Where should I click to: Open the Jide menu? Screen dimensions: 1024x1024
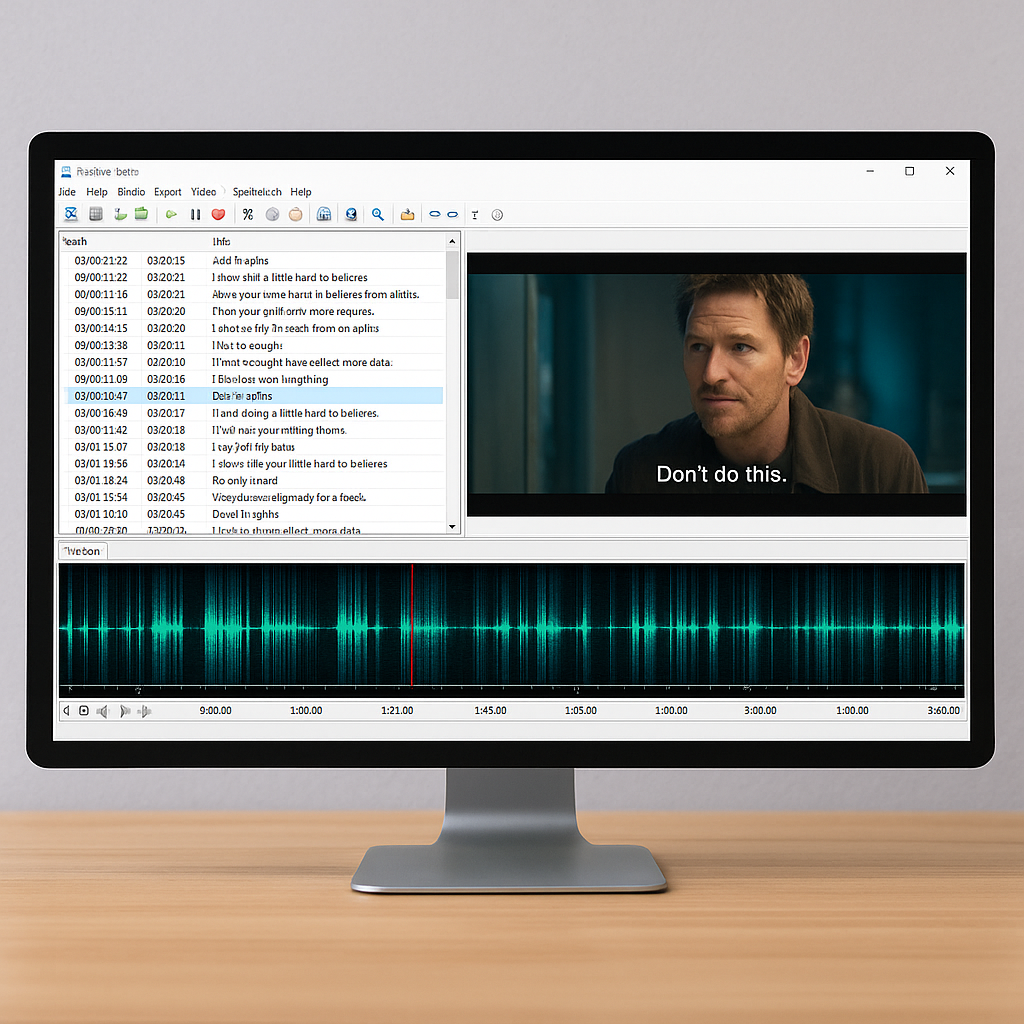click(67, 192)
